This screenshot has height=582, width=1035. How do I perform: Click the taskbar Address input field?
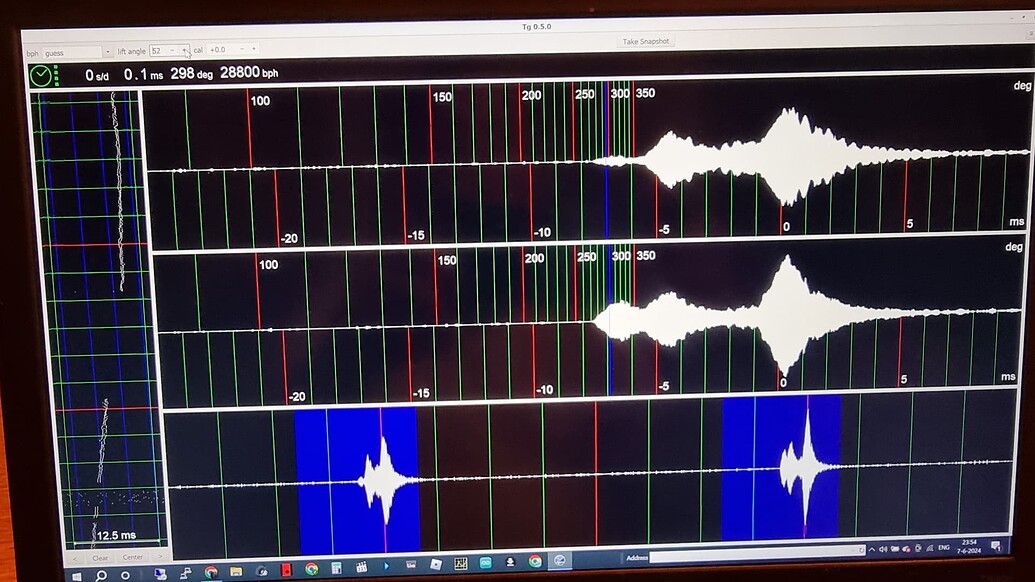pyautogui.click(x=750, y=557)
